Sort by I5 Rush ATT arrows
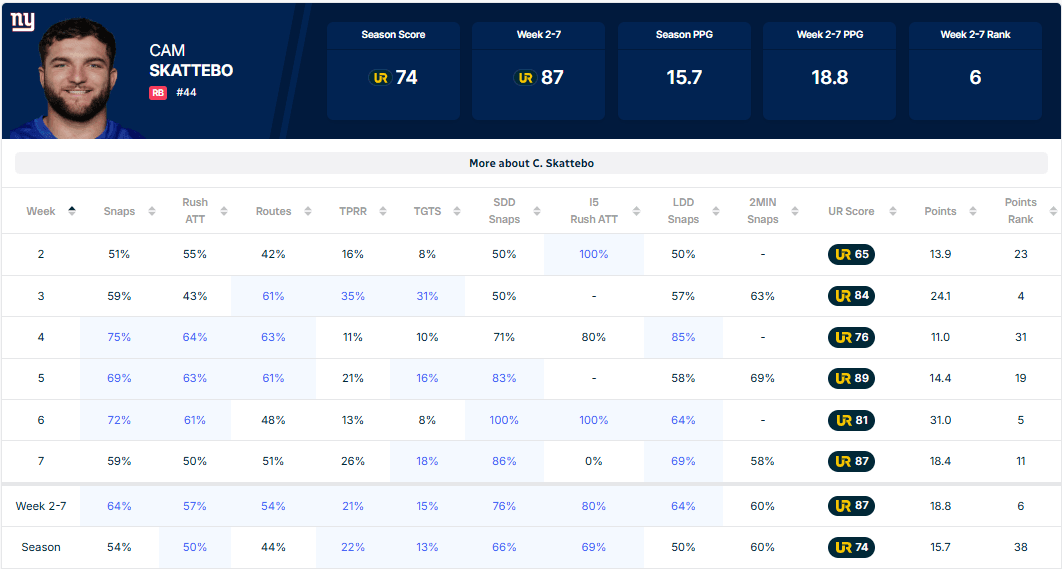The image size is (1062, 569). tap(636, 211)
